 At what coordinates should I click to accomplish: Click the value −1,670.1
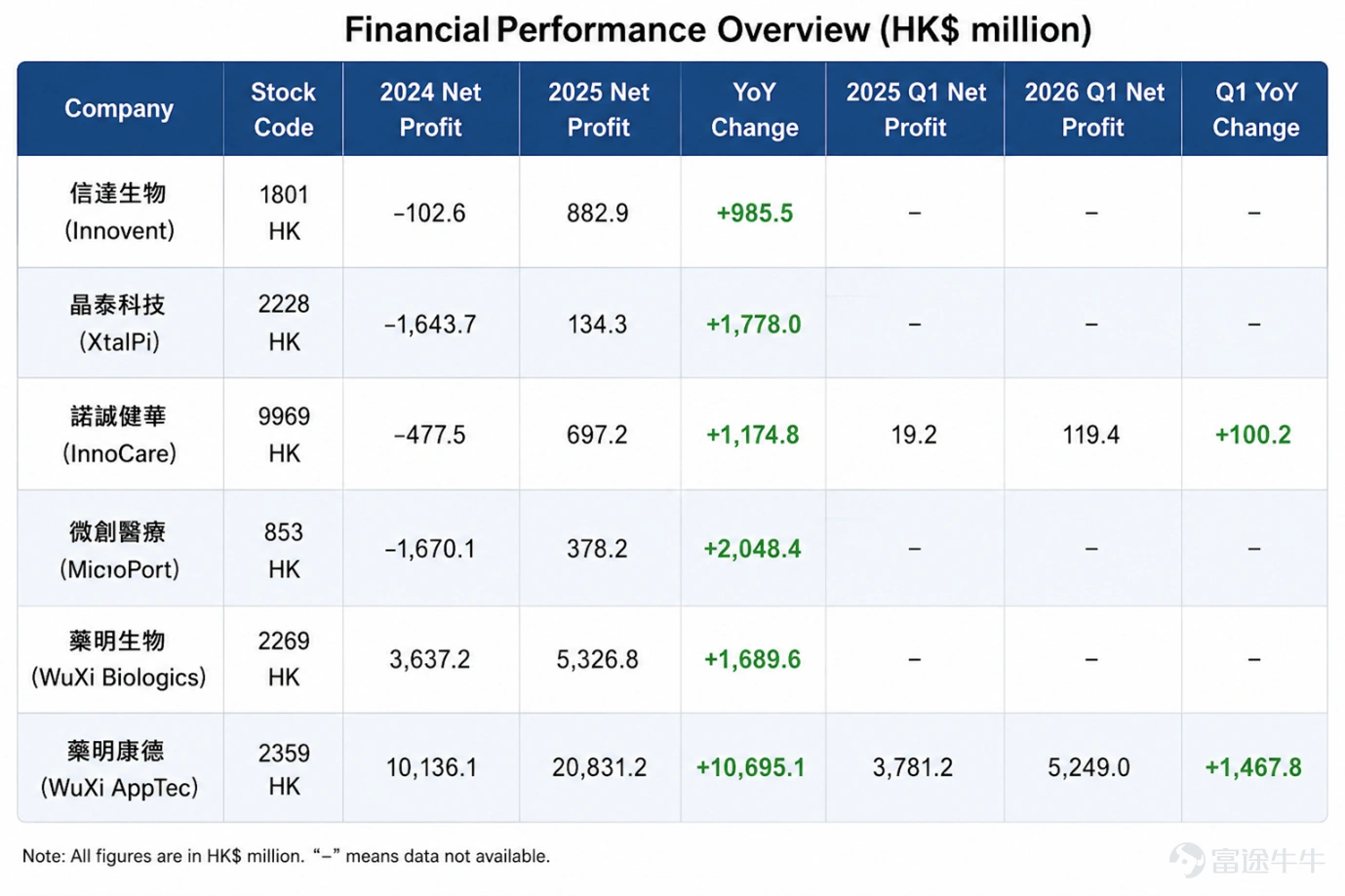point(429,549)
